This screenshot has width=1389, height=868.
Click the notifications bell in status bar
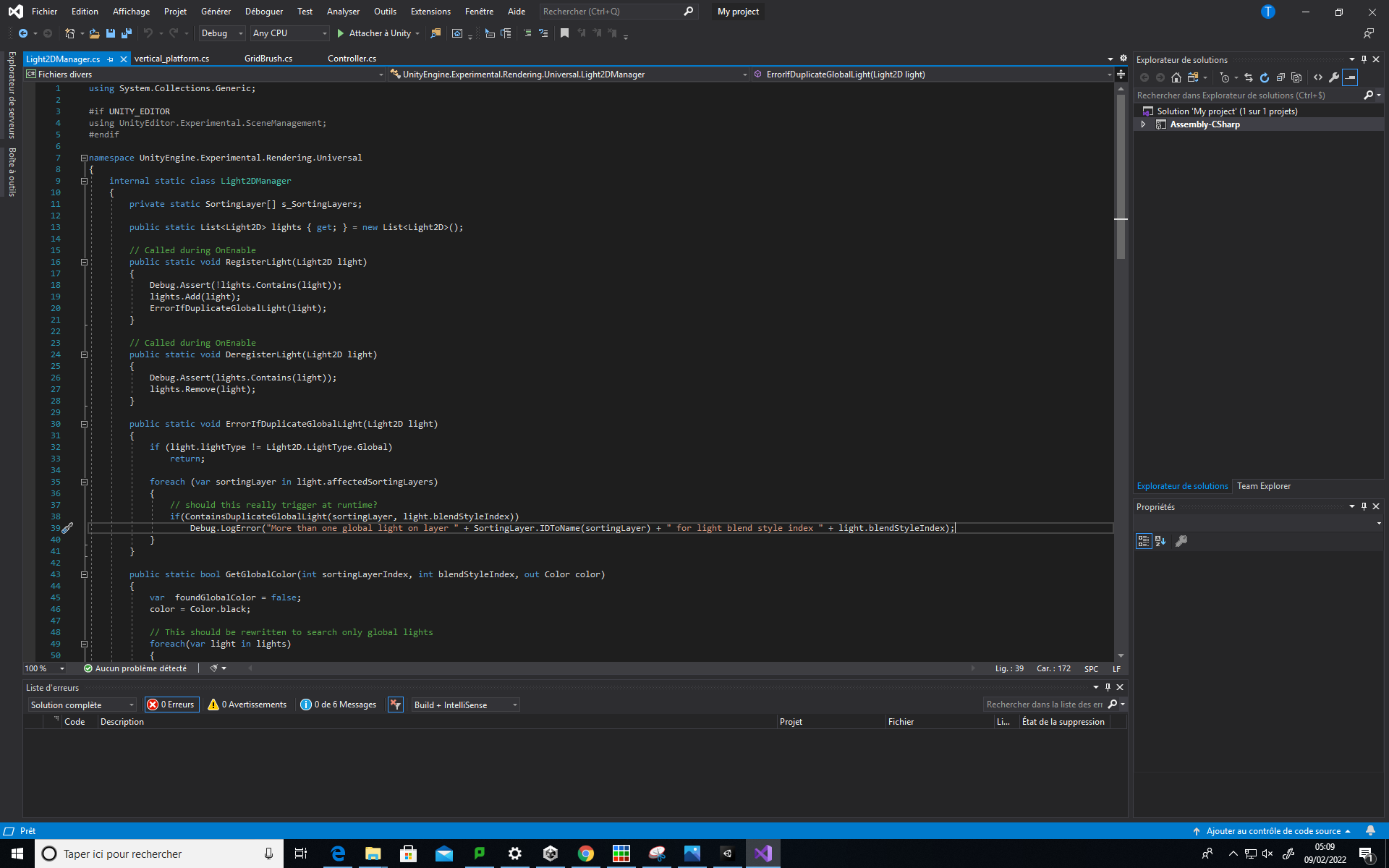pyautogui.click(x=1370, y=830)
